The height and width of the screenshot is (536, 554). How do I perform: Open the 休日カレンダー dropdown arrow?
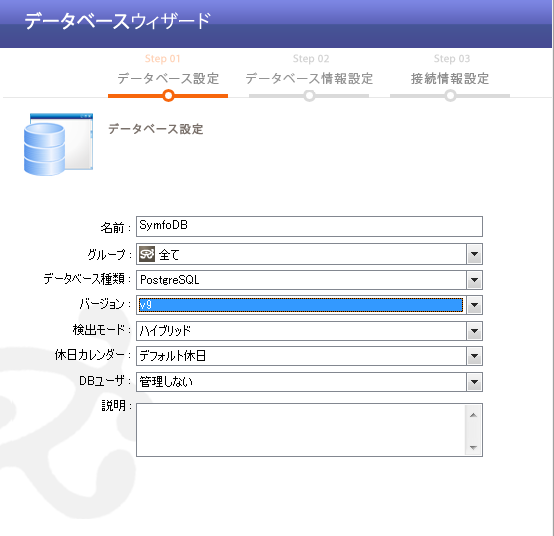[474, 356]
